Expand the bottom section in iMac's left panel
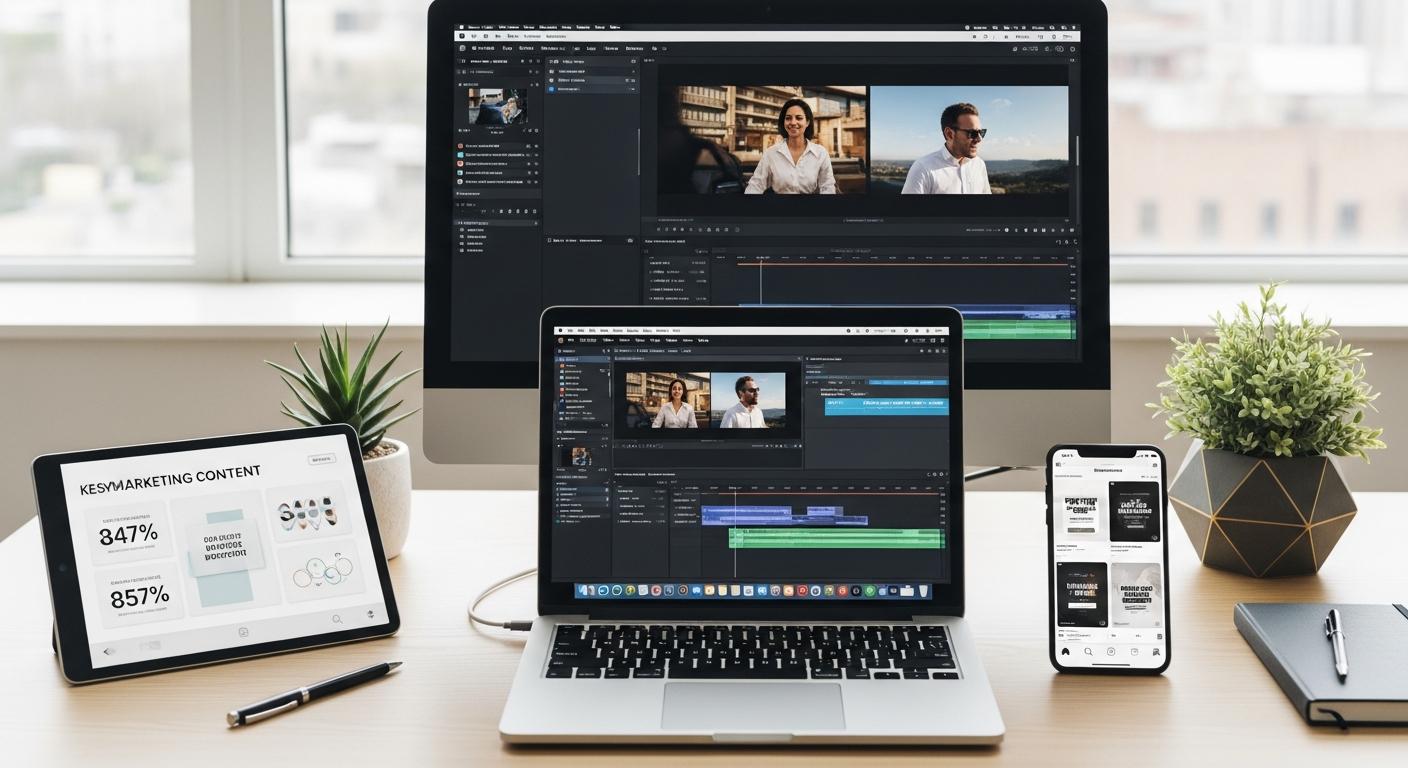The image size is (1408, 768). [x=460, y=222]
